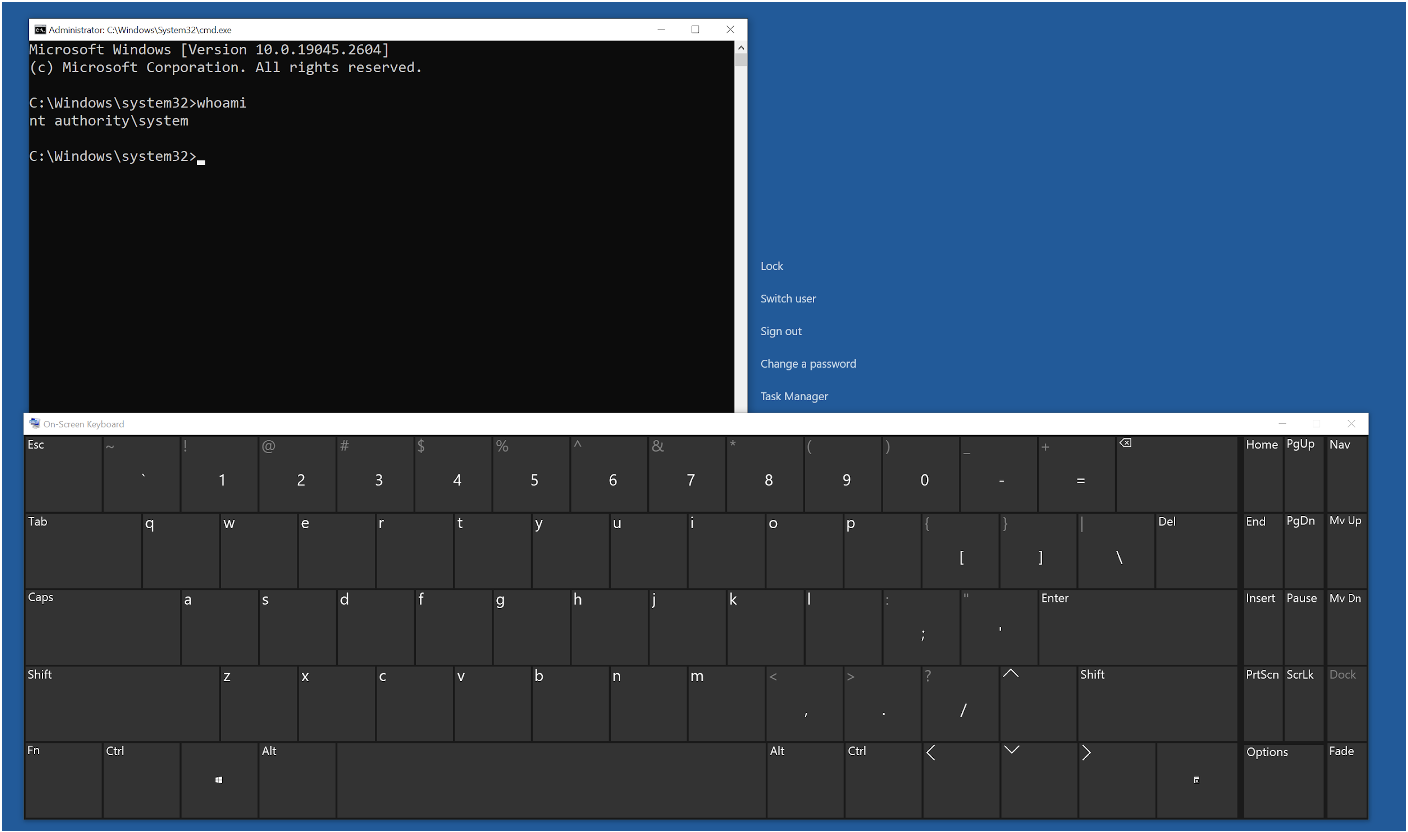
Task: Tap the PgUp key
Action: [1304, 474]
